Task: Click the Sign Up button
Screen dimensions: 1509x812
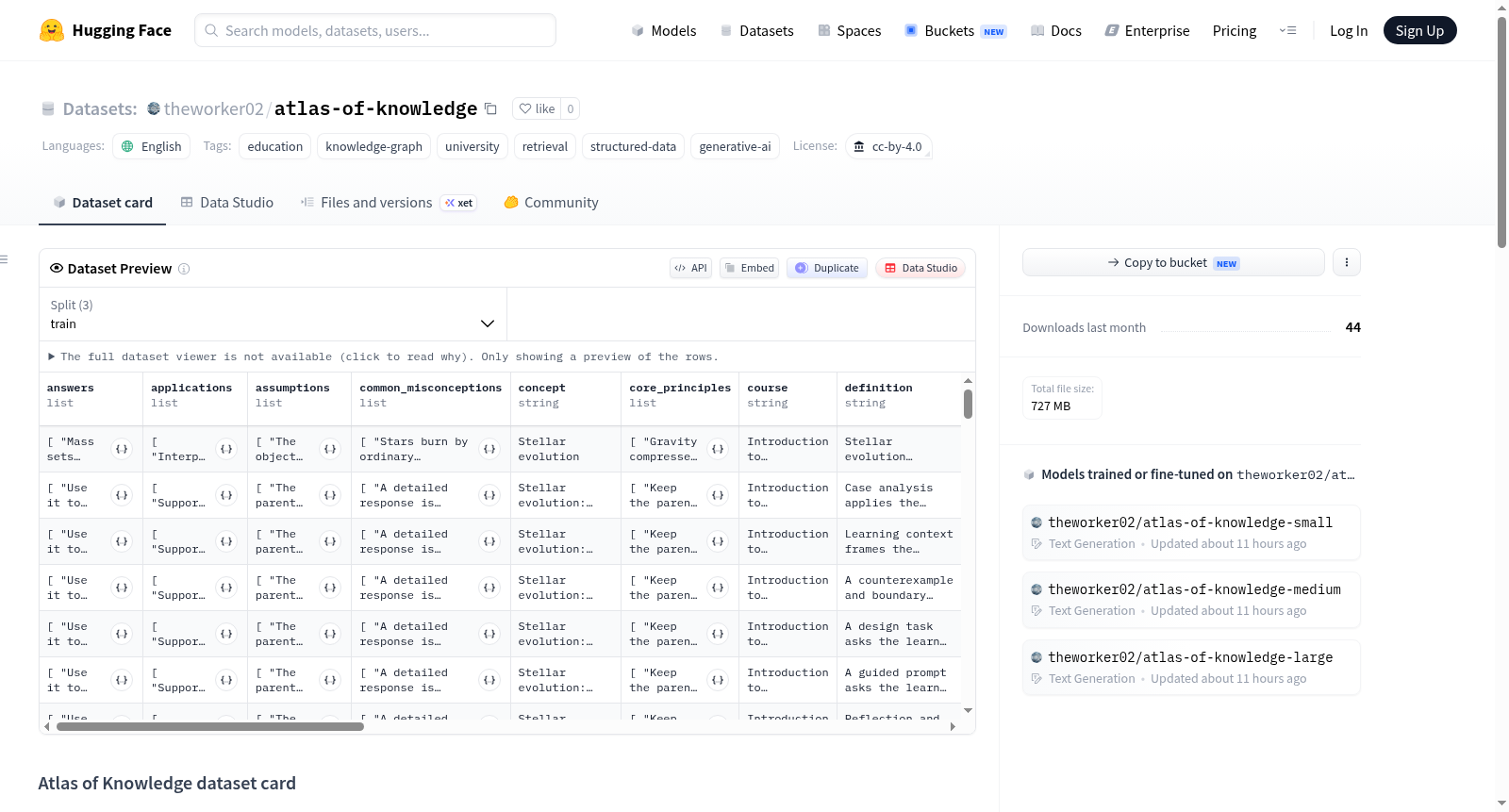Action: (1419, 31)
